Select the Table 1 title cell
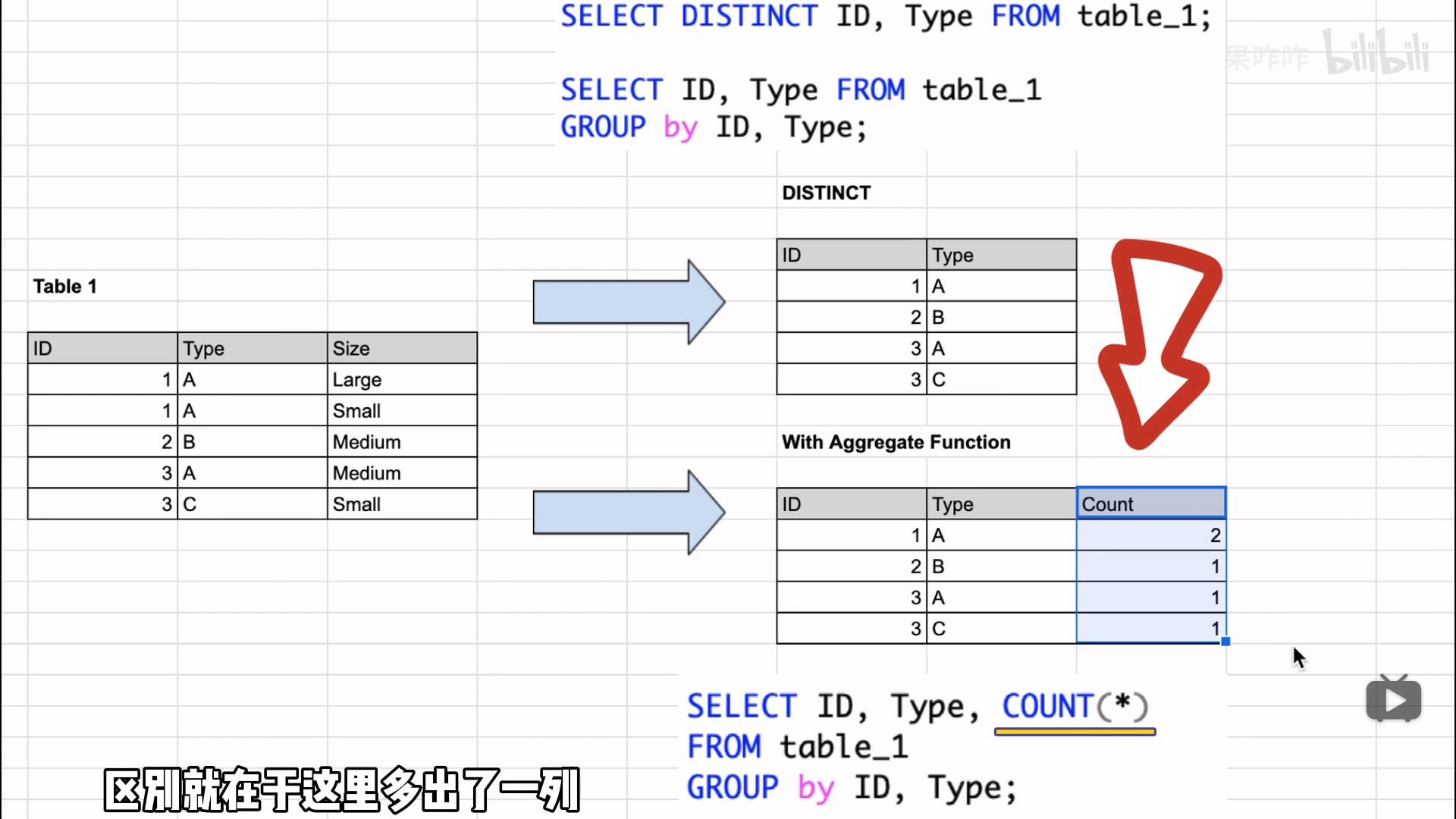 point(65,286)
